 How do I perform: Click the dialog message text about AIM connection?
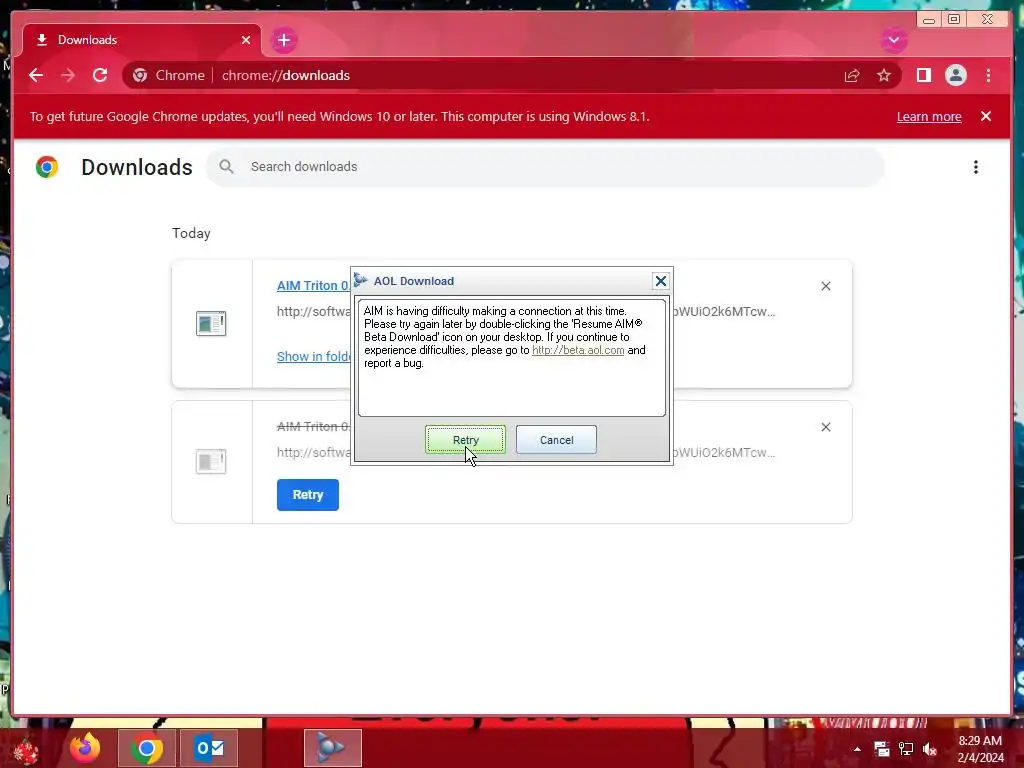point(505,337)
